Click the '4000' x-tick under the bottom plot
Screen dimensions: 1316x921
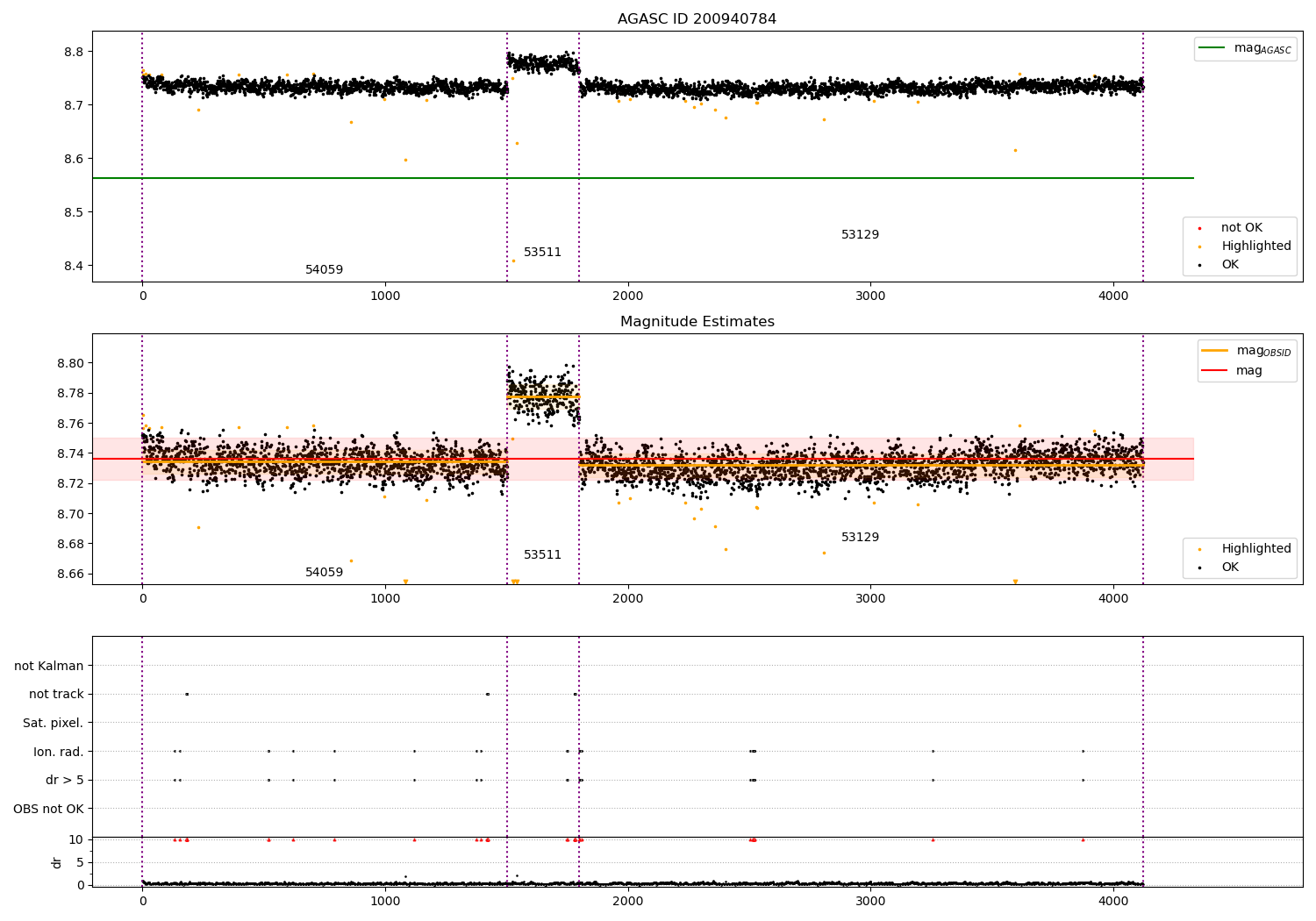coord(1113,901)
